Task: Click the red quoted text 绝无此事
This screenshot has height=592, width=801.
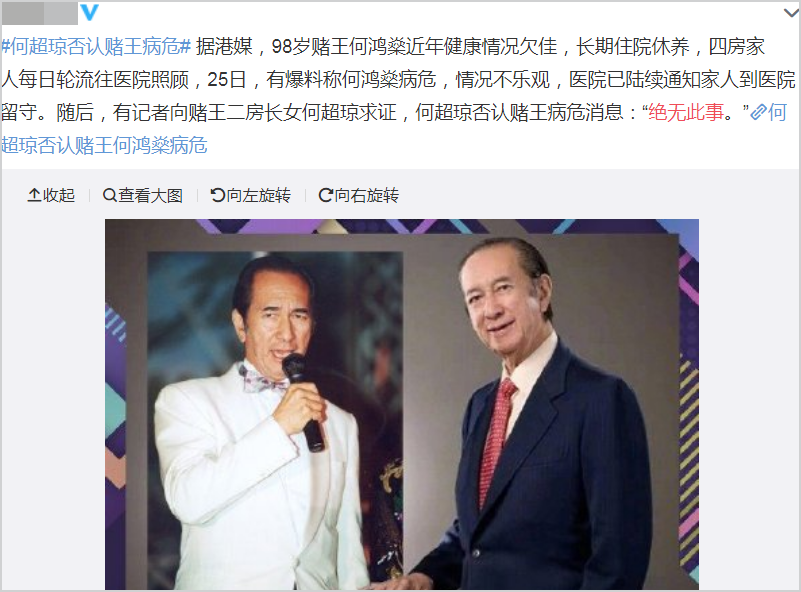Action: 686,112
